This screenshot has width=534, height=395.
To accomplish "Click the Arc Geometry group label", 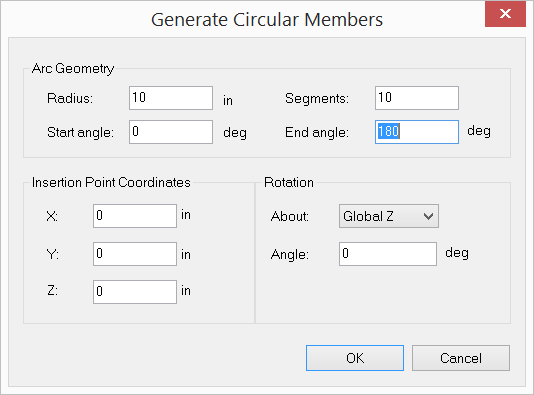I will [73, 68].
